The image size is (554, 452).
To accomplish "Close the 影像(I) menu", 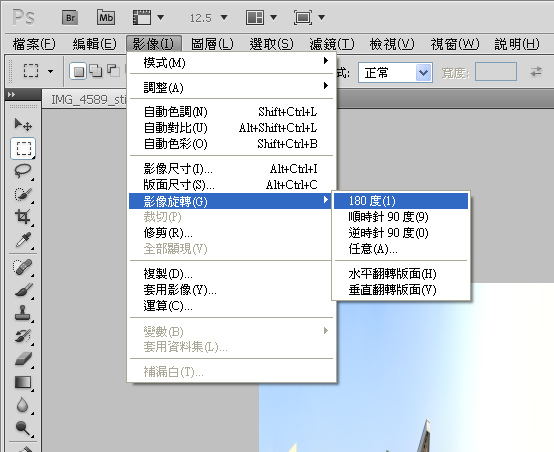I will (153, 44).
